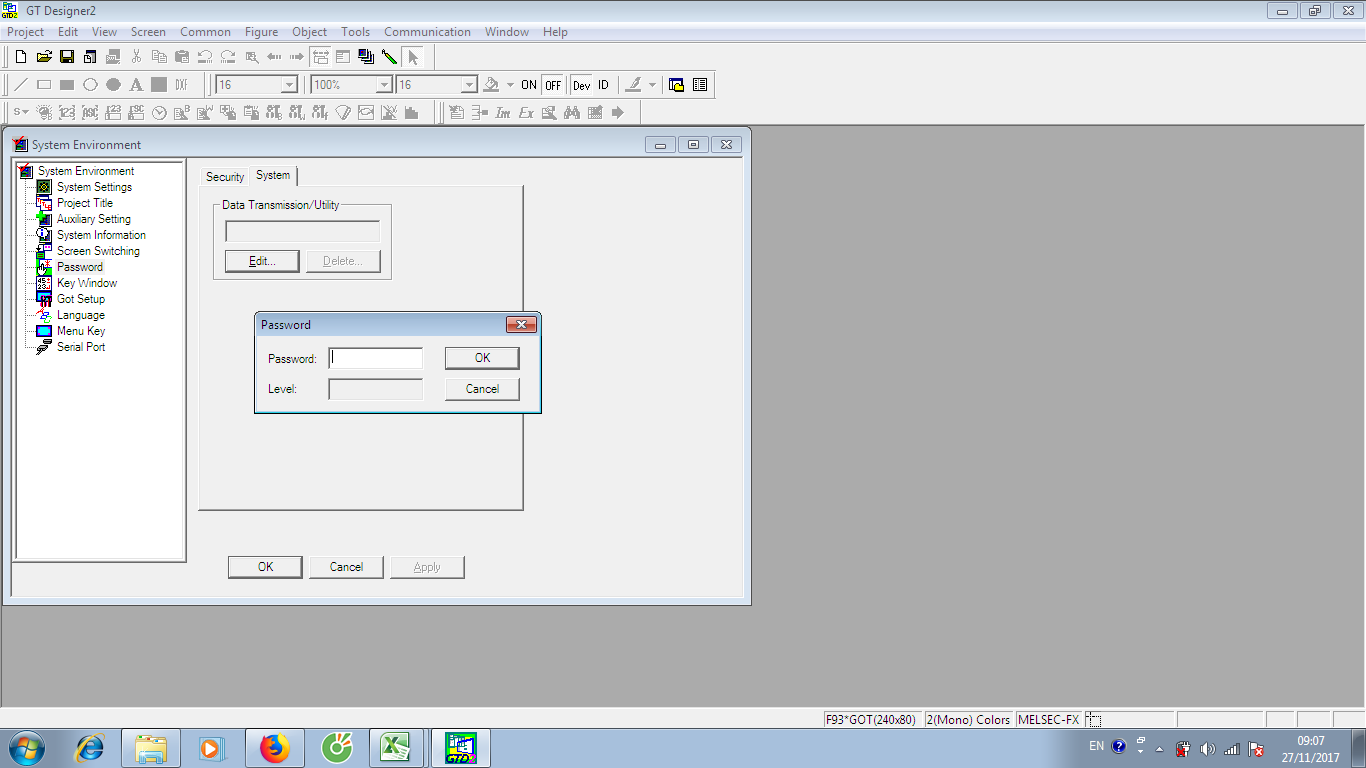Select the arrow pointer tool
The height and width of the screenshot is (768, 1366).
pos(413,57)
